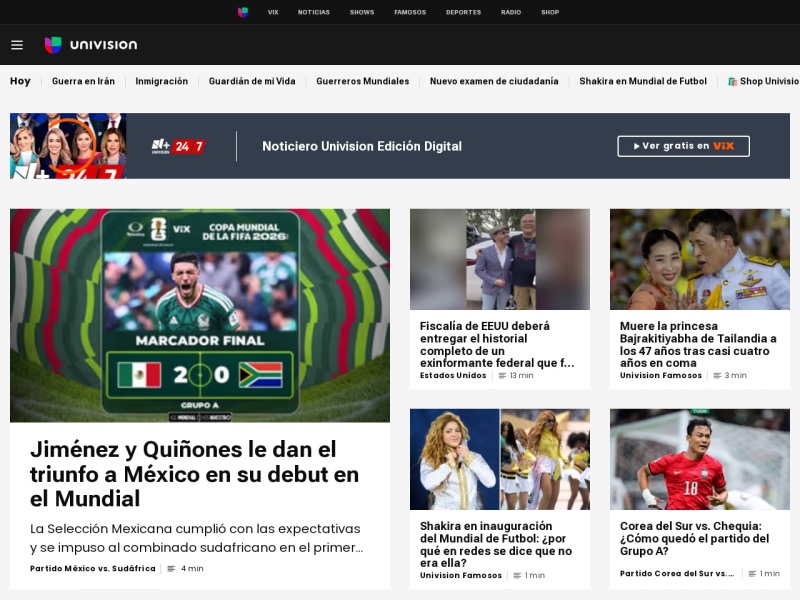The height and width of the screenshot is (600, 800).
Task: Select Inmigración topic
Action: (x=162, y=81)
